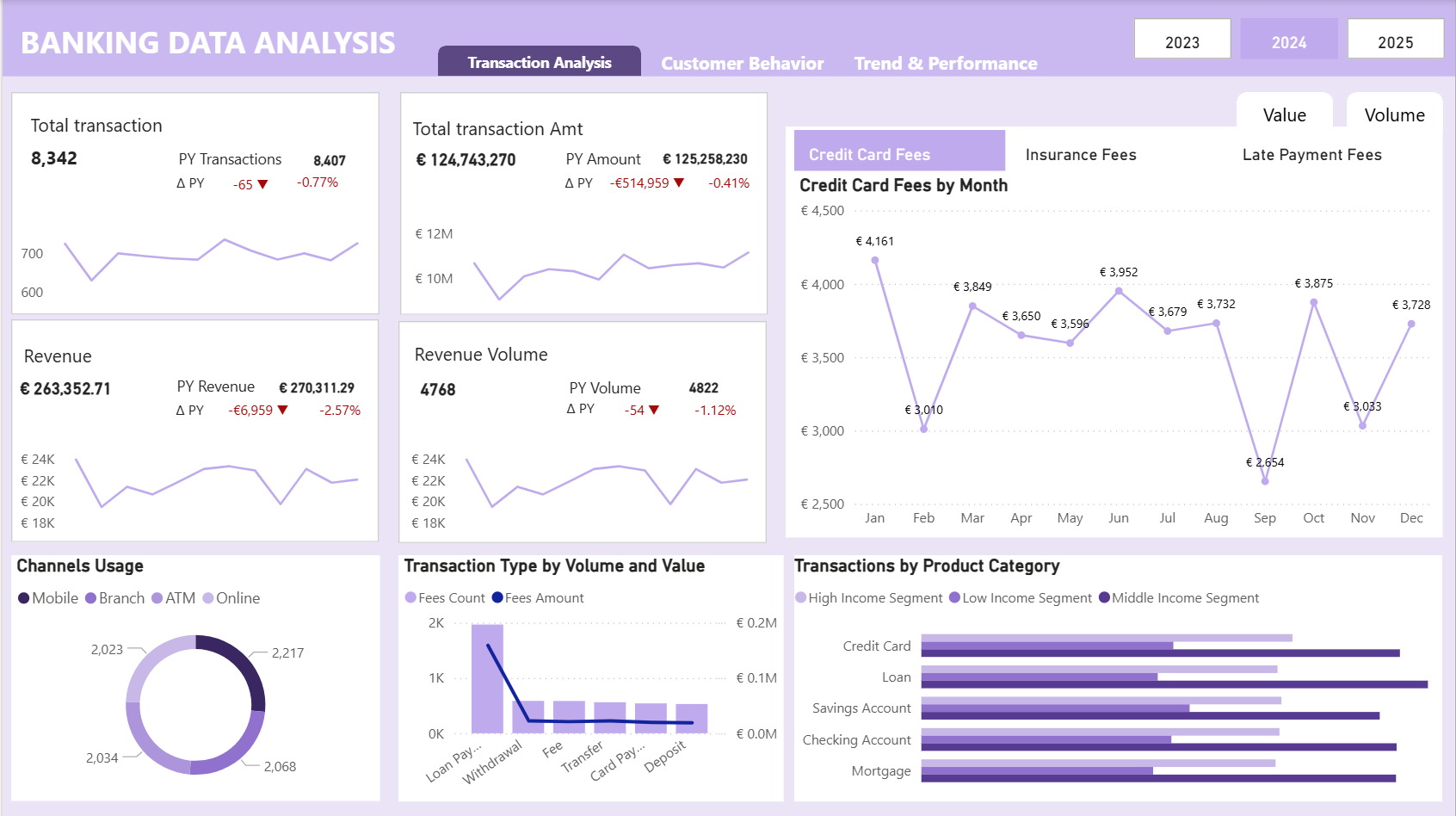Open the Trend & Performance tab
The width and height of the screenshot is (1456, 816).
[x=945, y=64]
